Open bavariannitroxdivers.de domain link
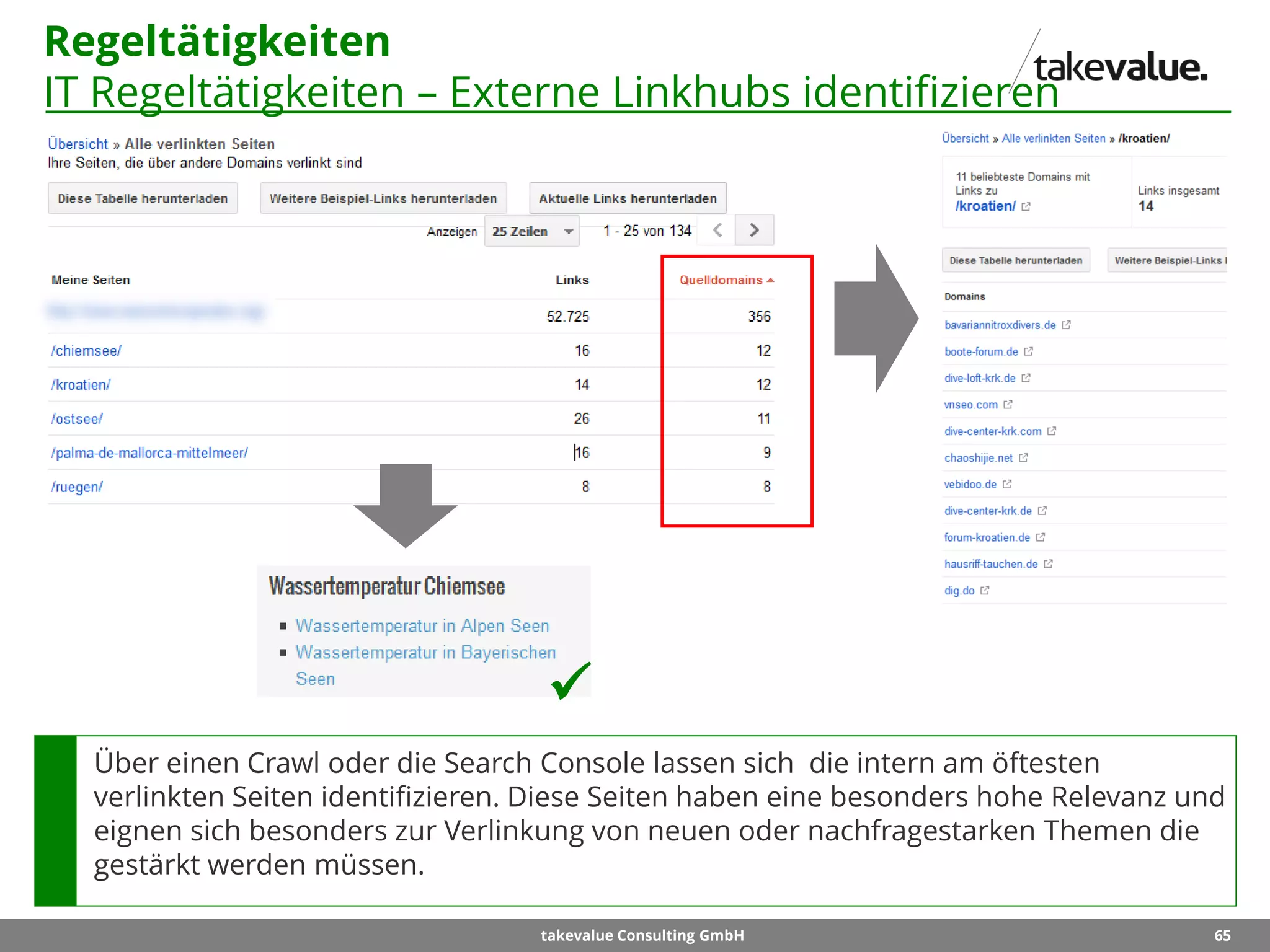 (x=1000, y=325)
